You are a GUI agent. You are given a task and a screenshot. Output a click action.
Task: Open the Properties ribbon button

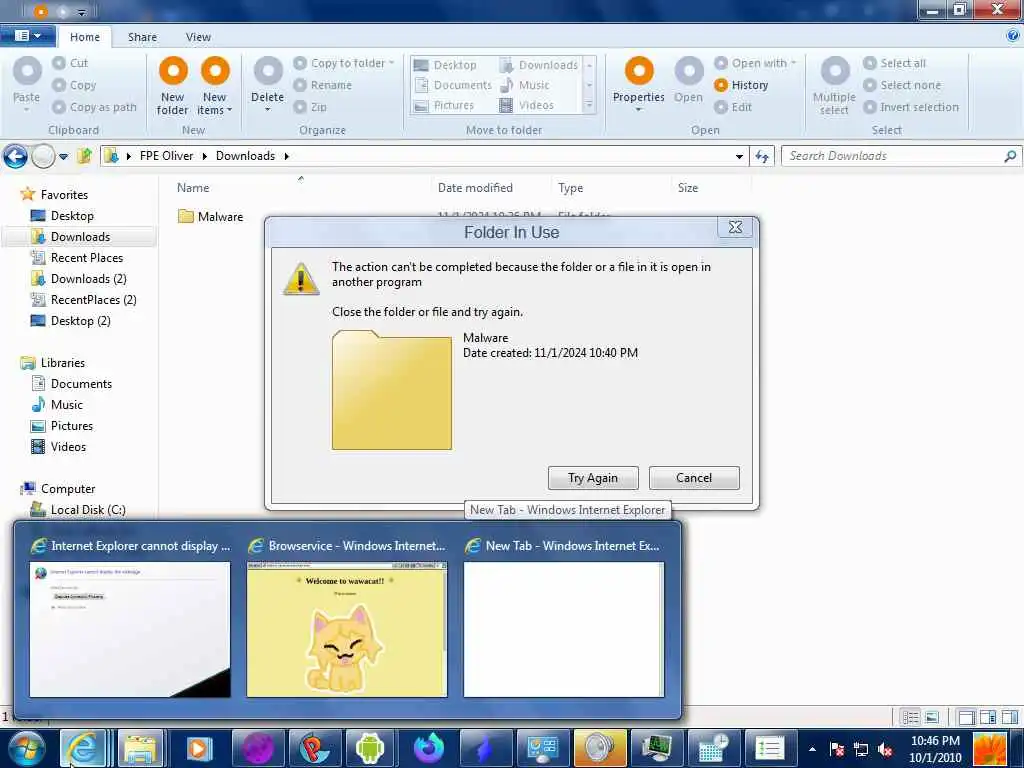pos(639,85)
